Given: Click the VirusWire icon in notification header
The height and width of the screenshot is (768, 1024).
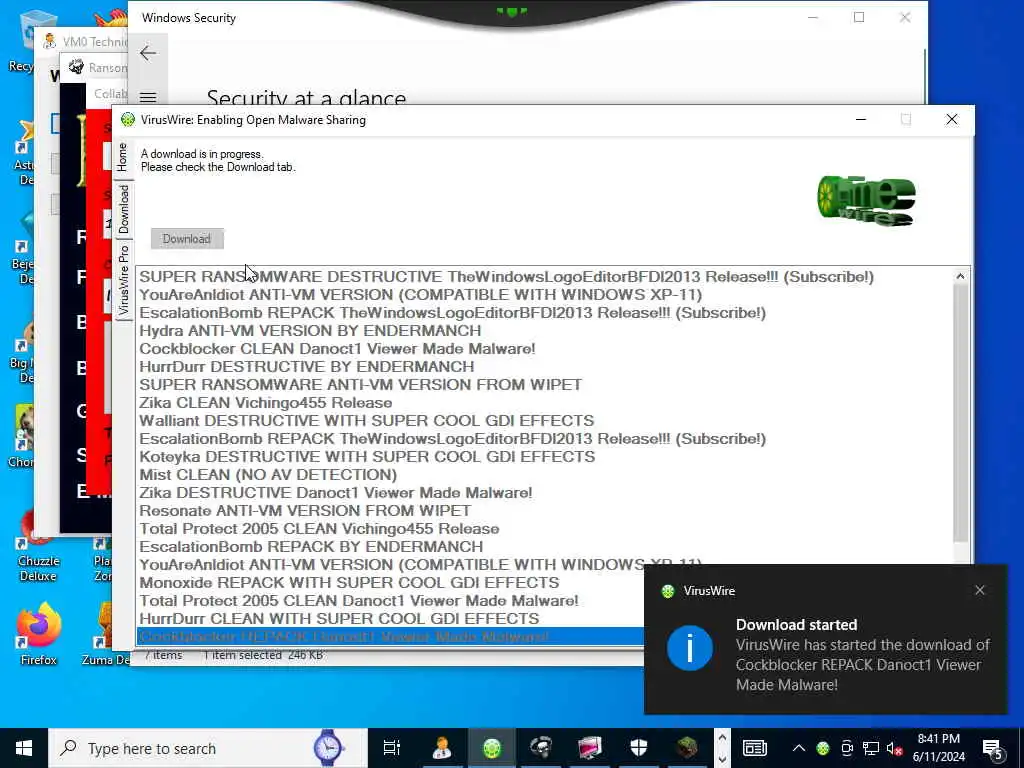Looking at the screenshot, I should [667, 591].
